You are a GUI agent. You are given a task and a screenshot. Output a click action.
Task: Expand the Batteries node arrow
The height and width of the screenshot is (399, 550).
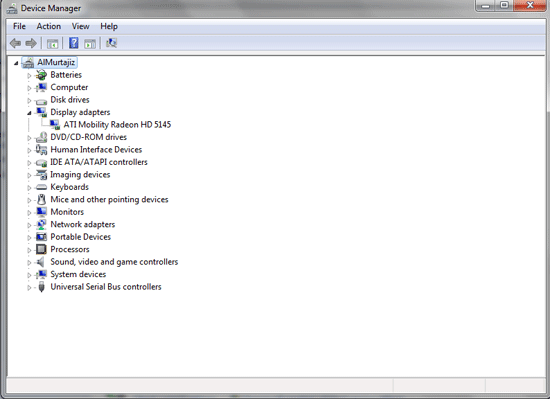29,75
